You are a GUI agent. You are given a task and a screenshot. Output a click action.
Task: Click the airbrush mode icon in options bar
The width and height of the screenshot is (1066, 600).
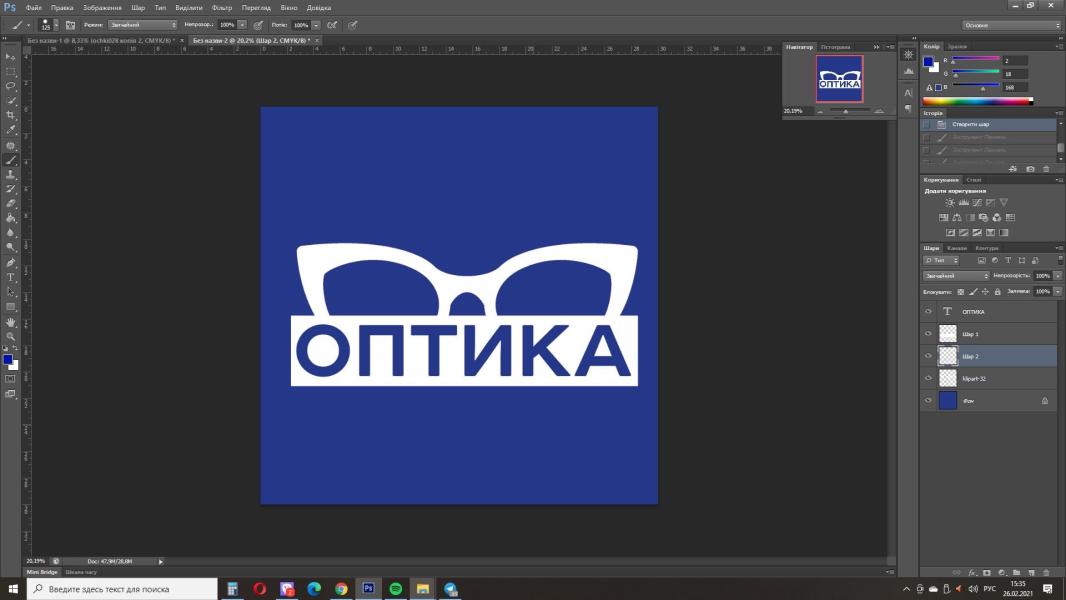point(332,25)
